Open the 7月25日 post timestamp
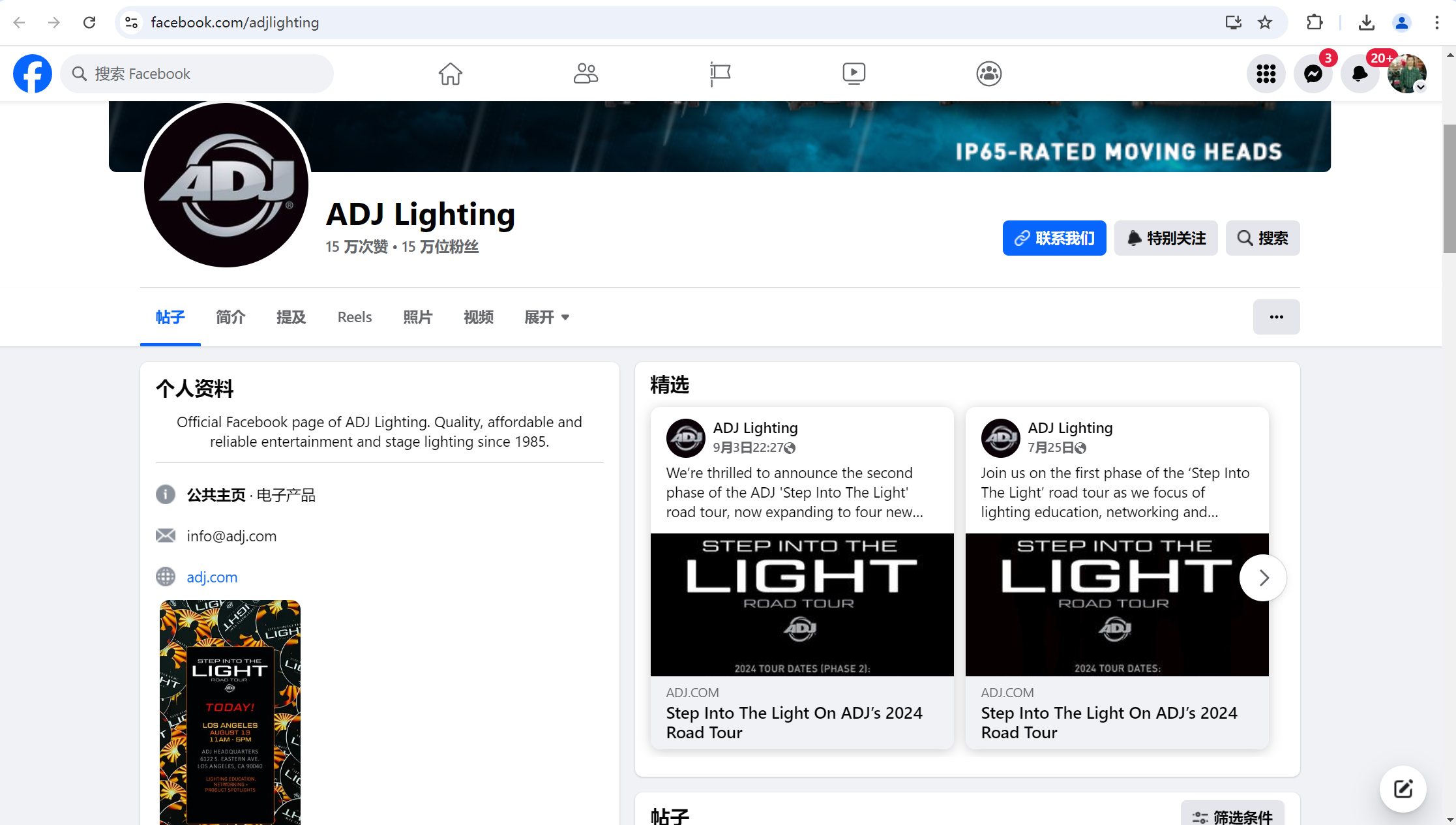Screen dimensions: 1456x825 [x=1050, y=448]
